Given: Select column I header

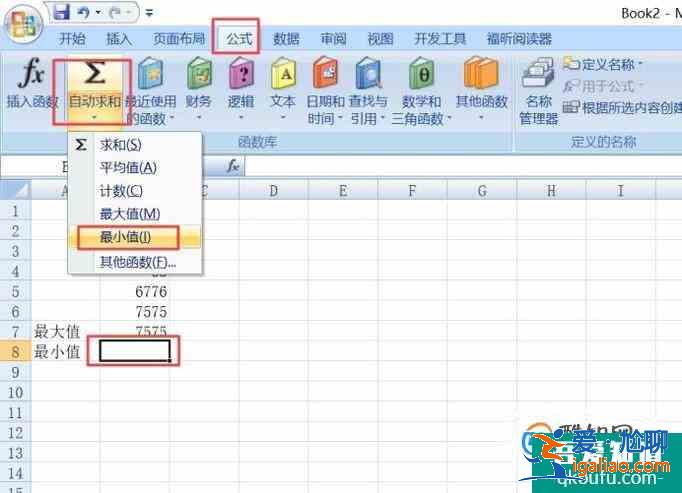Looking at the screenshot, I should click(620, 190).
